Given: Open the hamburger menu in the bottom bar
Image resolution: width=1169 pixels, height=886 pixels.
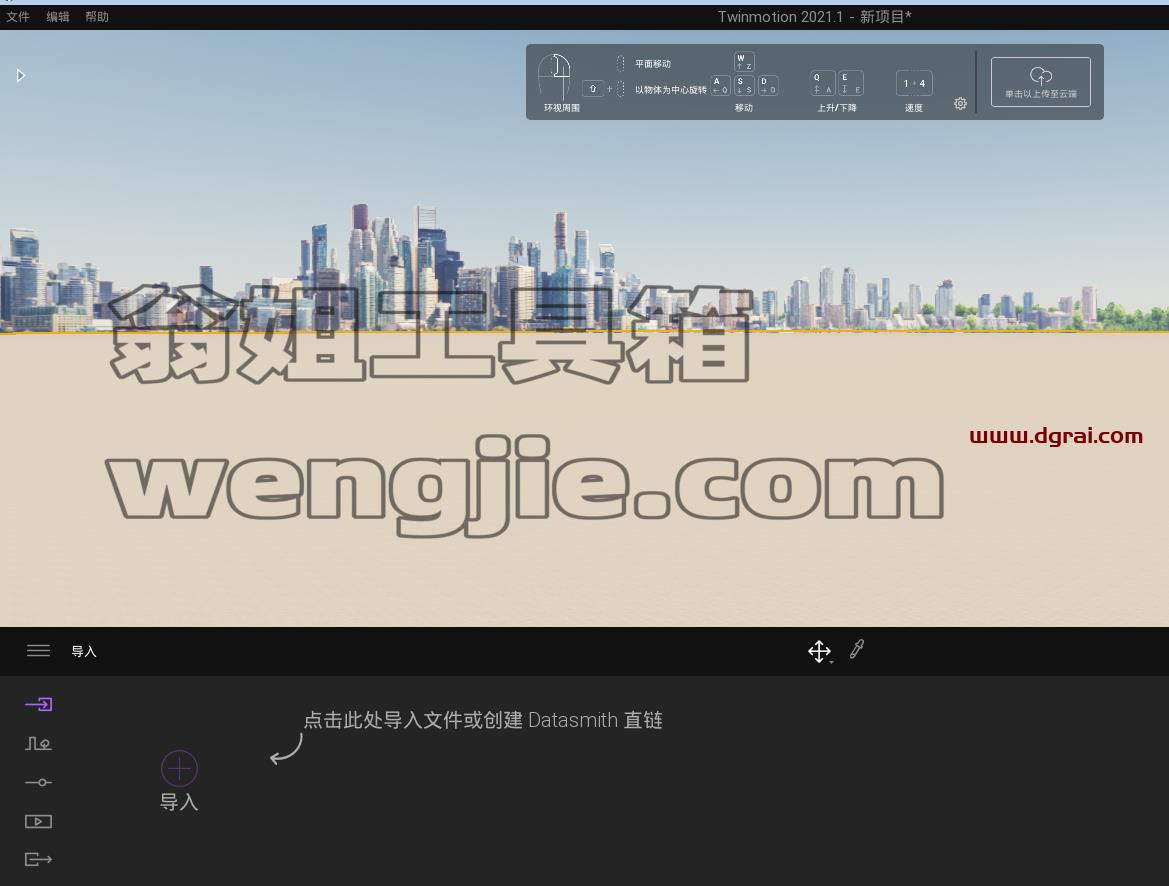Looking at the screenshot, I should (x=38, y=651).
